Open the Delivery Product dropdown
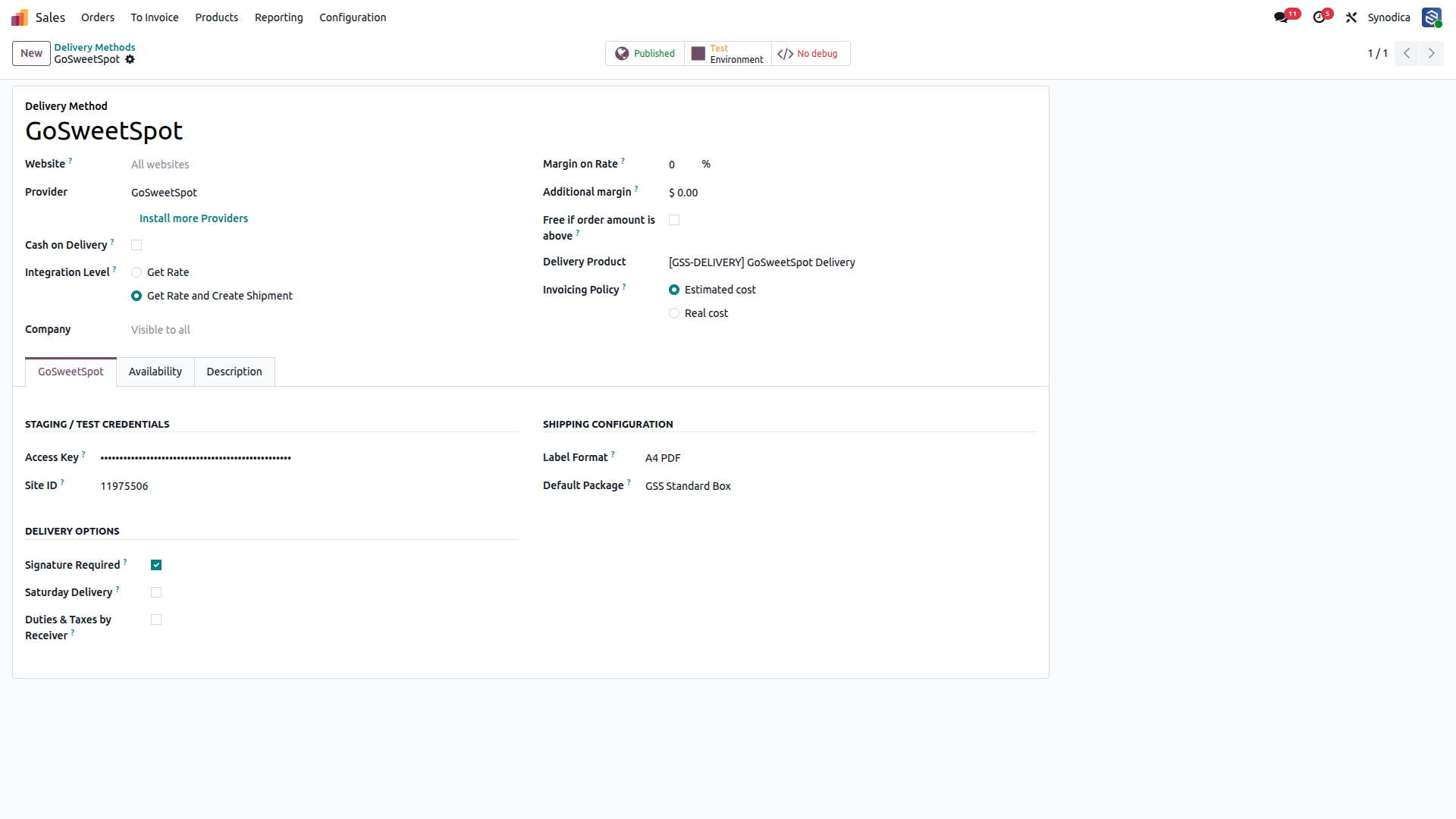Screen dimensions: 1456x819 click(x=852, y=262)
